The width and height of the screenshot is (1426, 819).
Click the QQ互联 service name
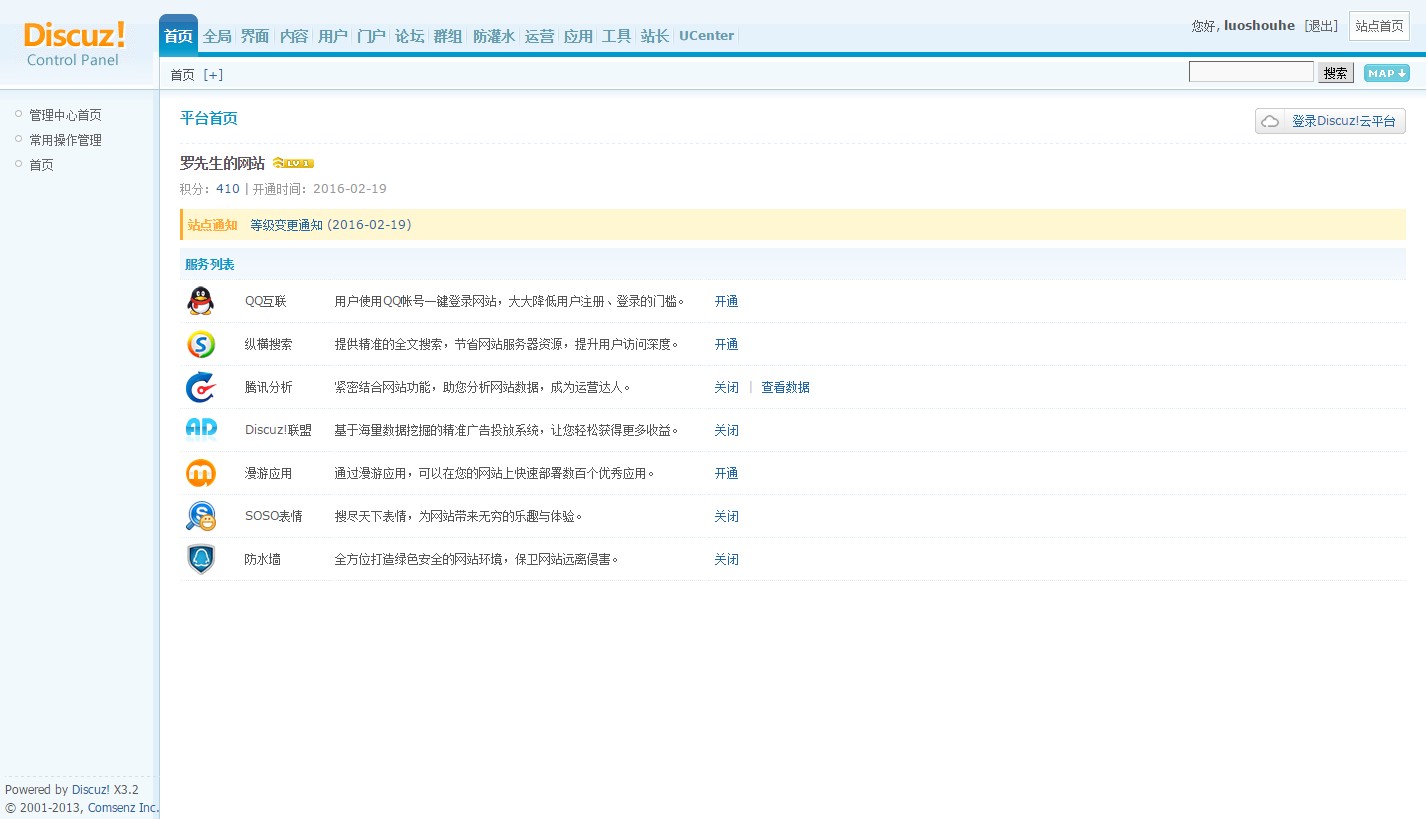pos(266,301)
